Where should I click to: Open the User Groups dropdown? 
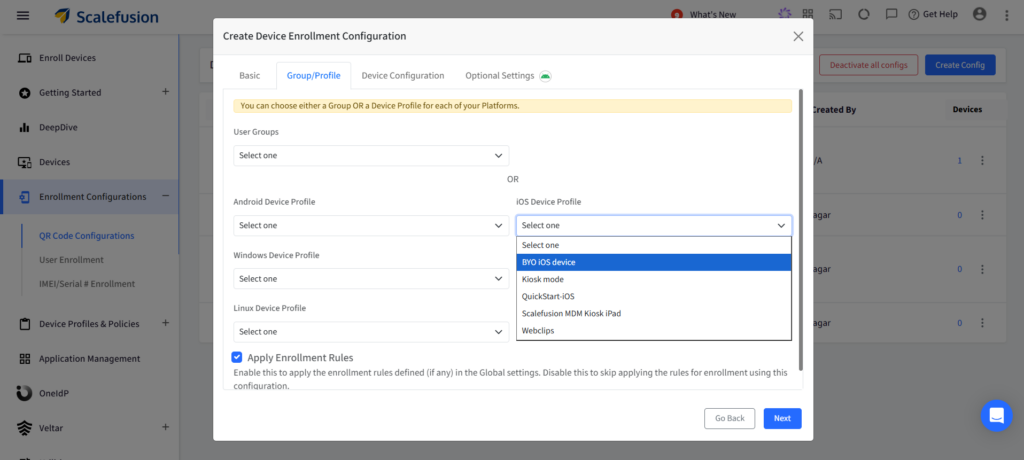point(371,156)
